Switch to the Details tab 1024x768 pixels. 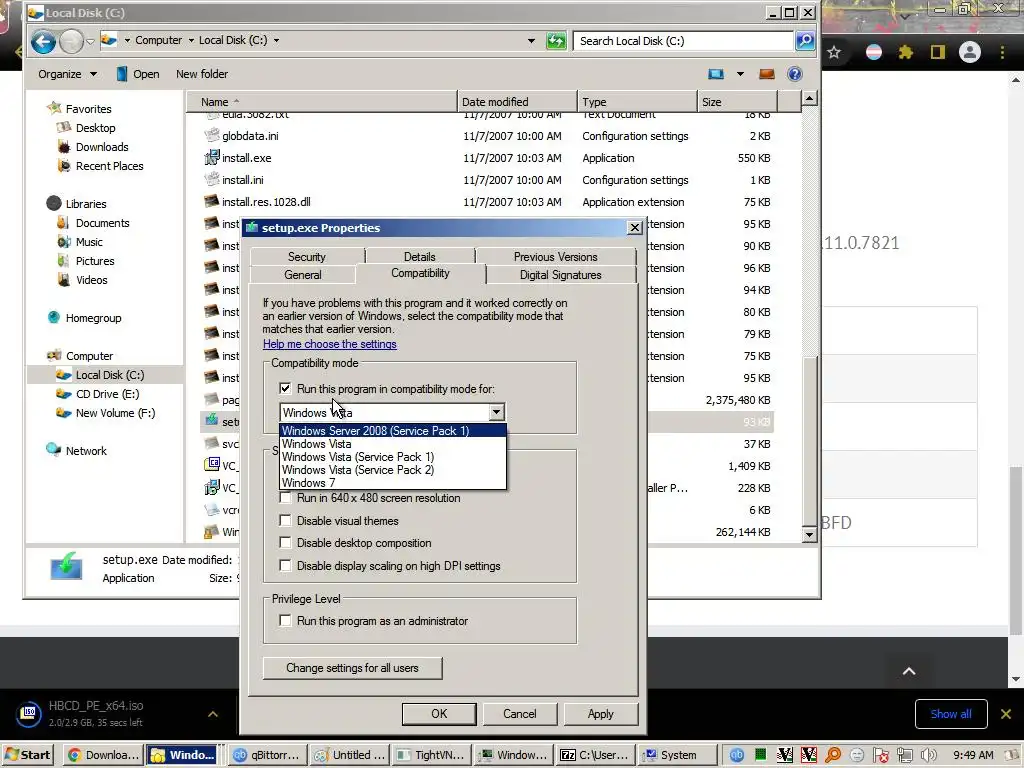pyautogui.click(x=419, y=257)
